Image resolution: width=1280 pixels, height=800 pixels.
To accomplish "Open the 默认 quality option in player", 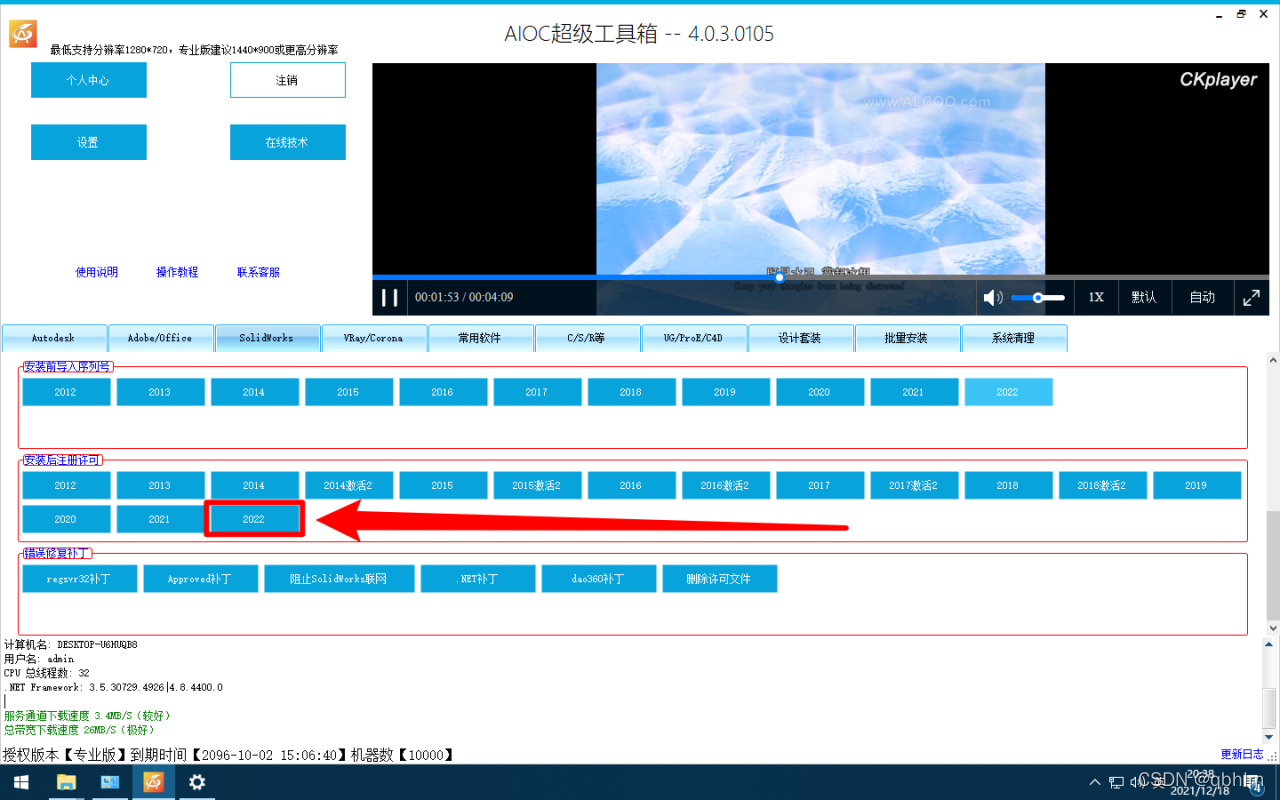I will pos(1144,297).
